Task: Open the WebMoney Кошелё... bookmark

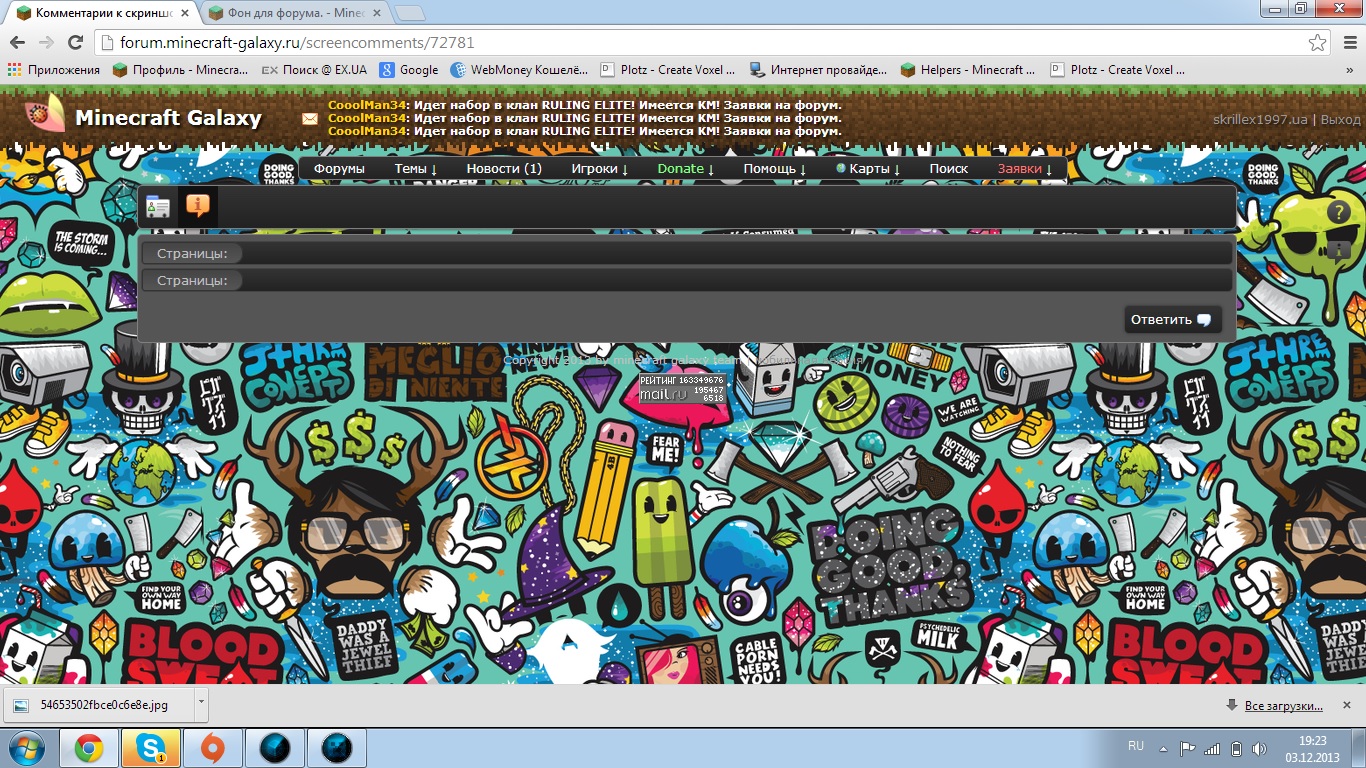Action: point(520,70)
